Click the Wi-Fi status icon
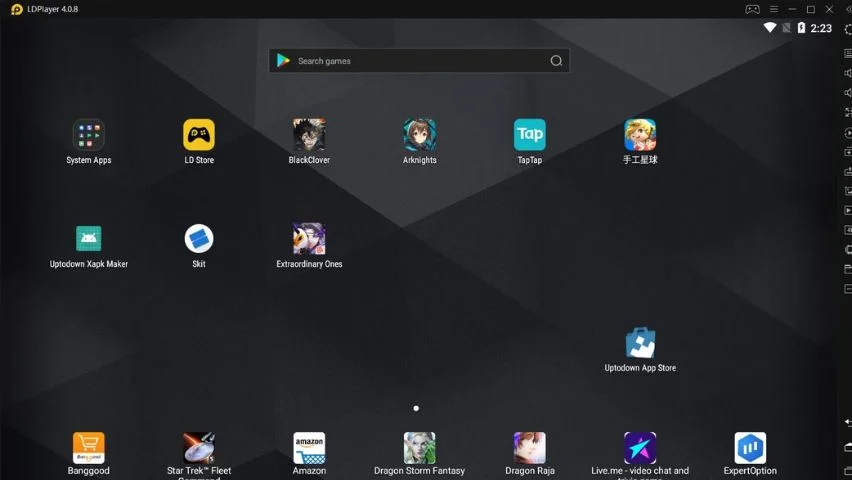The height and width of the screenshot is (480, 852). coord(769,28)
